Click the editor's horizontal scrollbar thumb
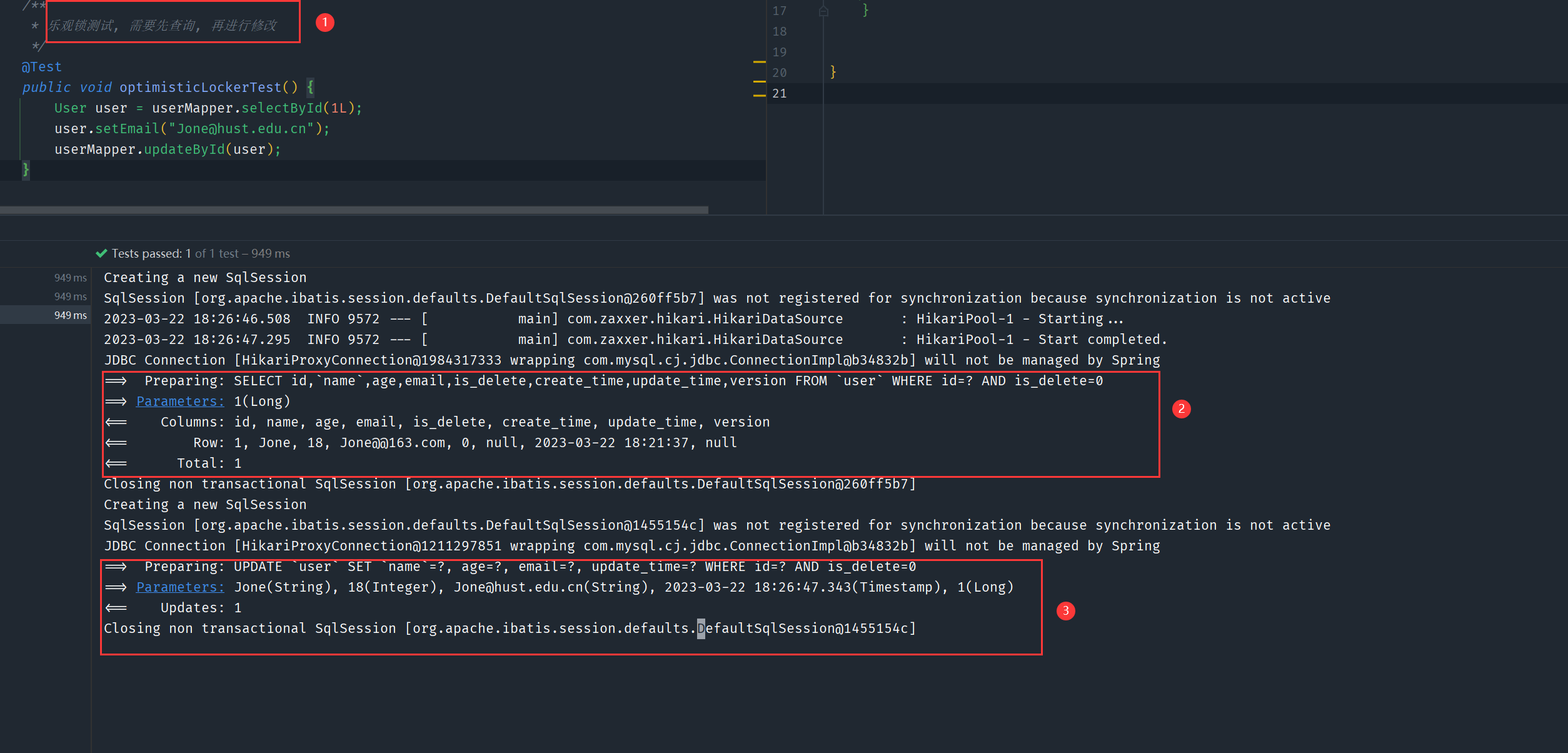Viewport: 1568px width, 753px height. pyautogui.click(x=354, y=210)
